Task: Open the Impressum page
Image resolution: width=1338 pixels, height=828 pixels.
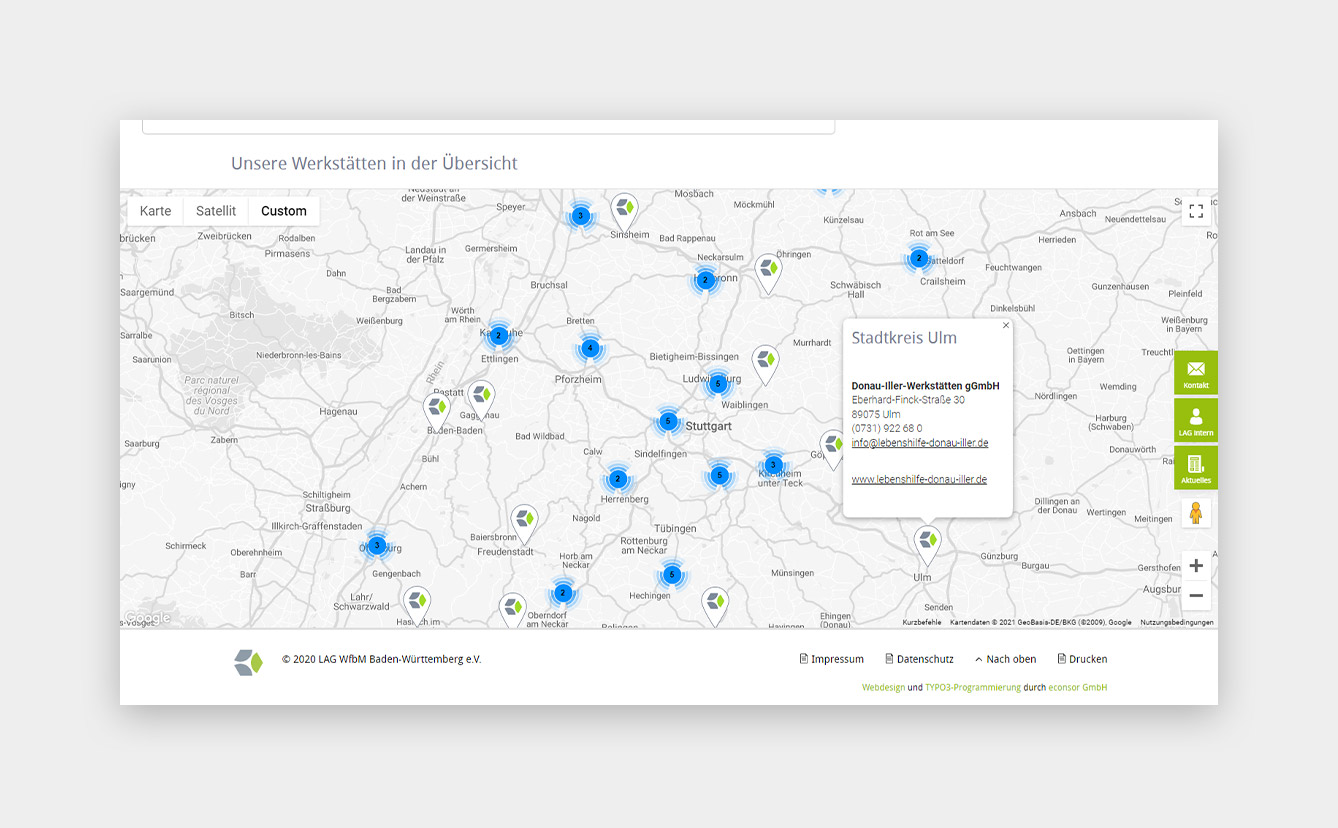Action: [832, 659]
